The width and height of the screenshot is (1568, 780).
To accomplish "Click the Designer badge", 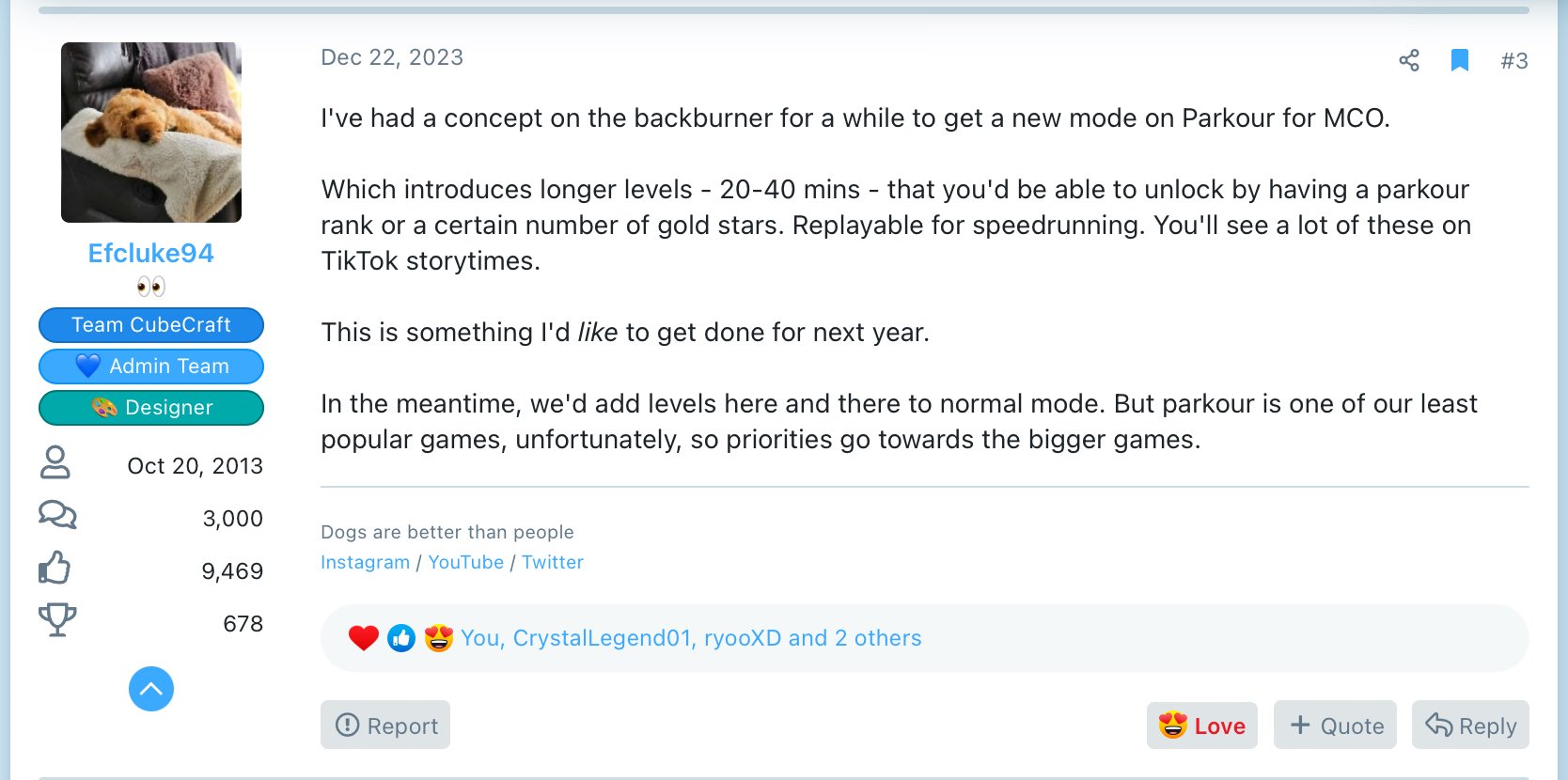I will (151, 408).
